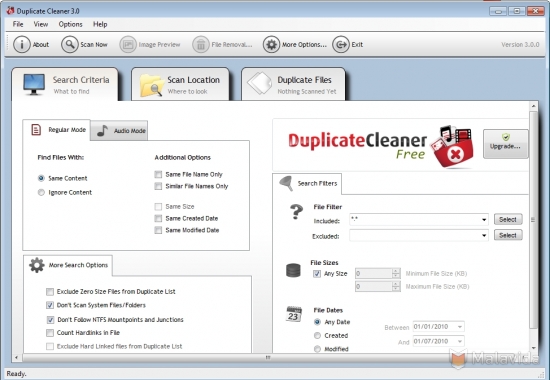
Task: Click Select button for Excluded filter
Action: (508, 235)
